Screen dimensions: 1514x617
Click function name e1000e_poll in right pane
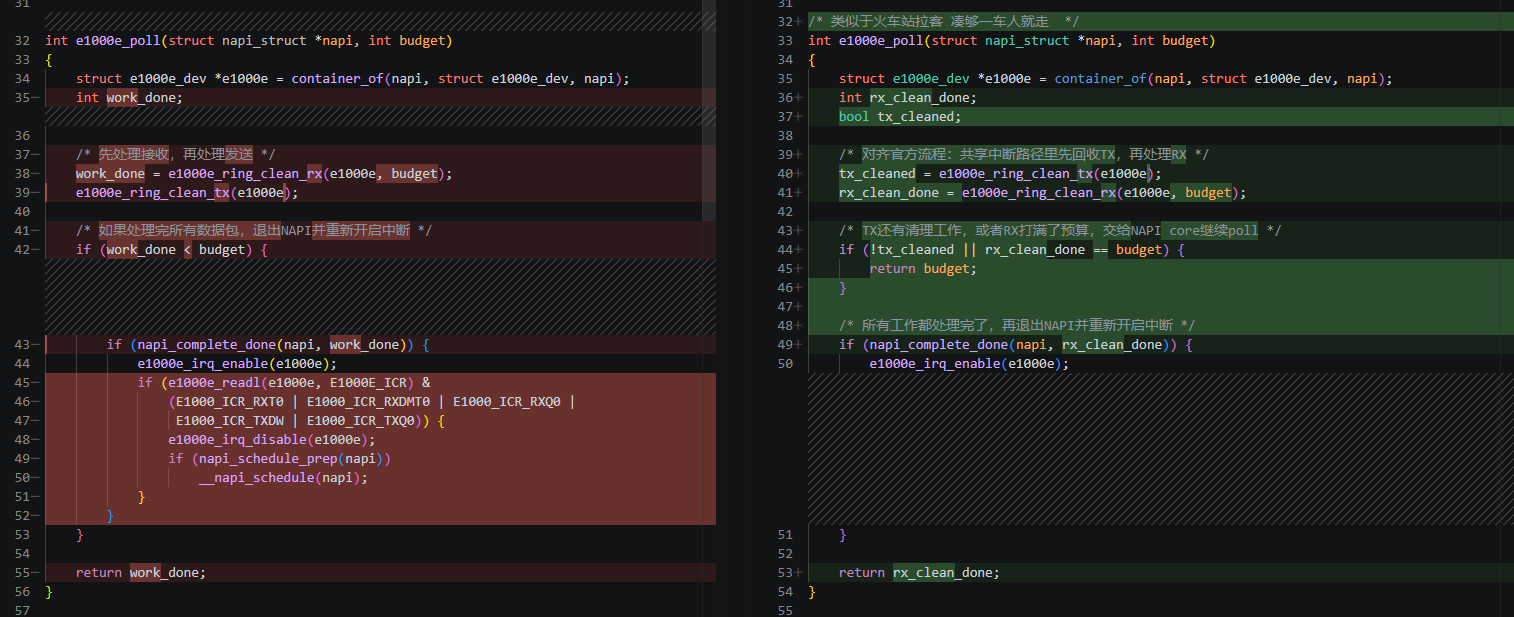click(881, 40)
